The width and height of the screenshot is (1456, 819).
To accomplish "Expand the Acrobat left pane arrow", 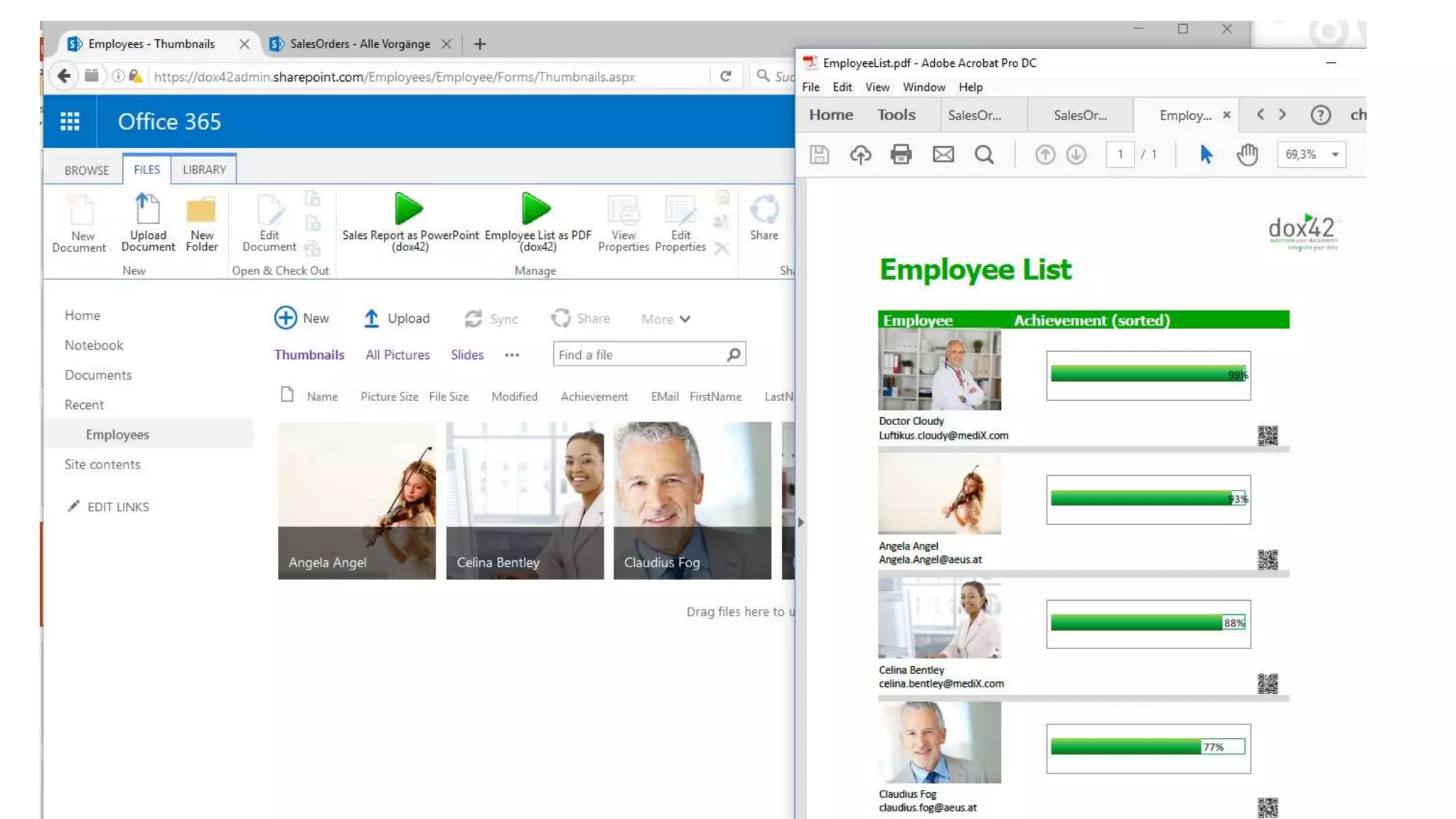I will point(801,523).
